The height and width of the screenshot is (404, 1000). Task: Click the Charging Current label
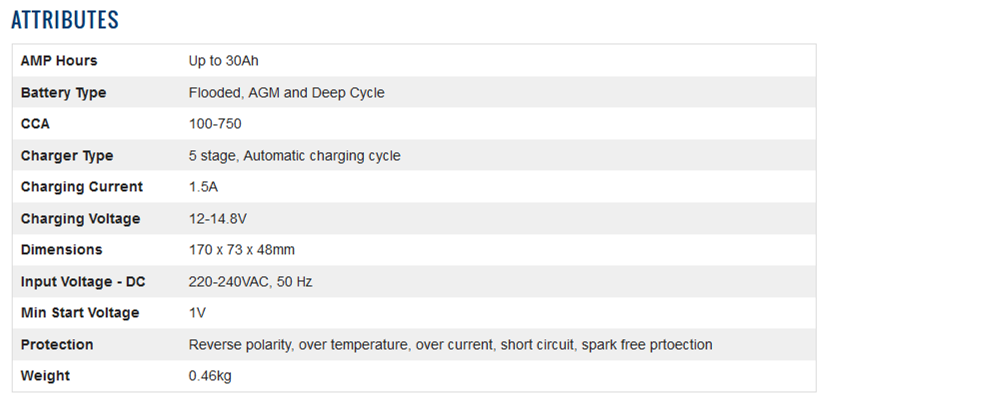(82, 187)
